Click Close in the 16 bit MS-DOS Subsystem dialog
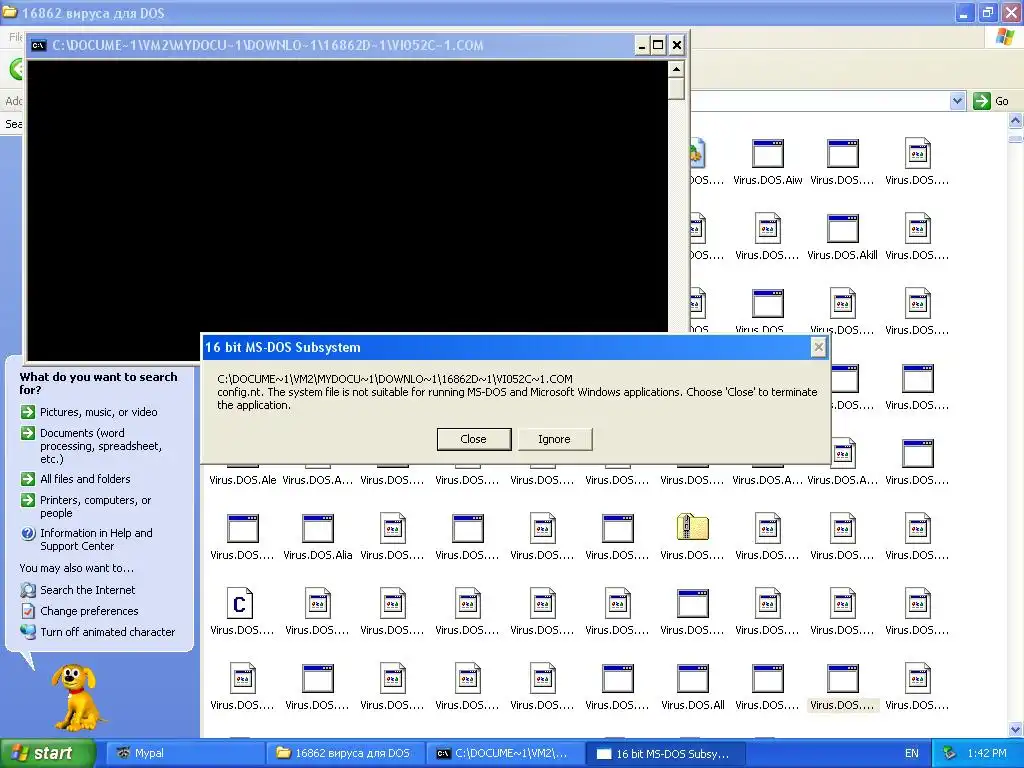Screen dimensions: 1024x768 point(473,439)
